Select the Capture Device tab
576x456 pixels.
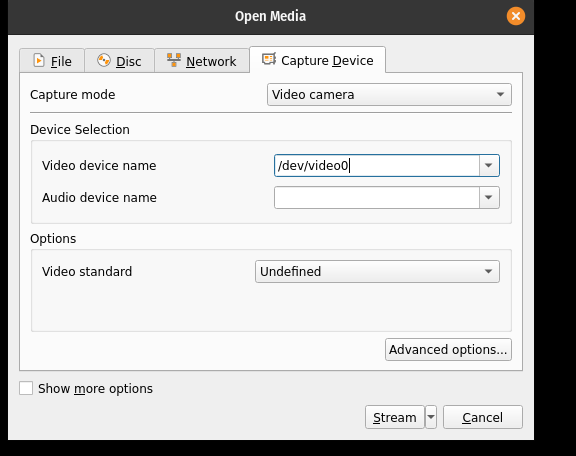click(x=317, y=60)
